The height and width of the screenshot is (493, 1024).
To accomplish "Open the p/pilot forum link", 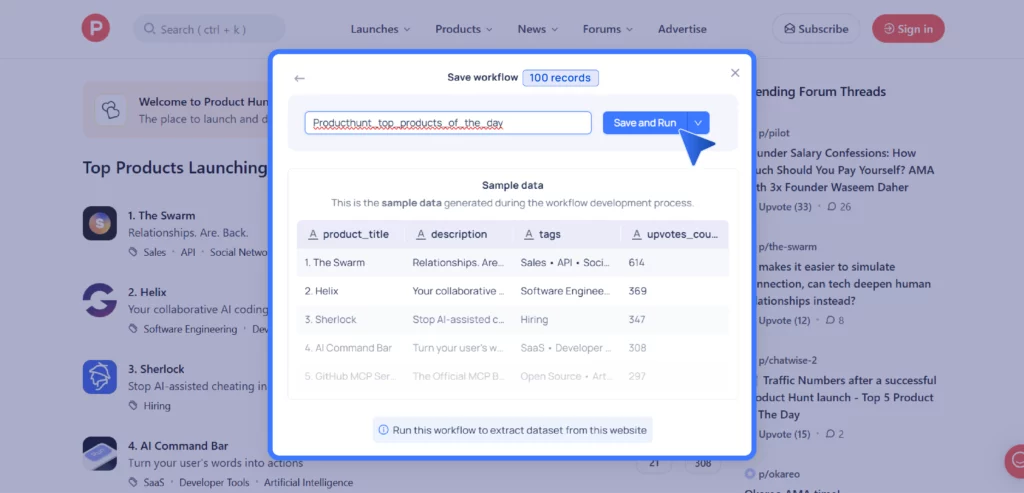I will [773, 133].
